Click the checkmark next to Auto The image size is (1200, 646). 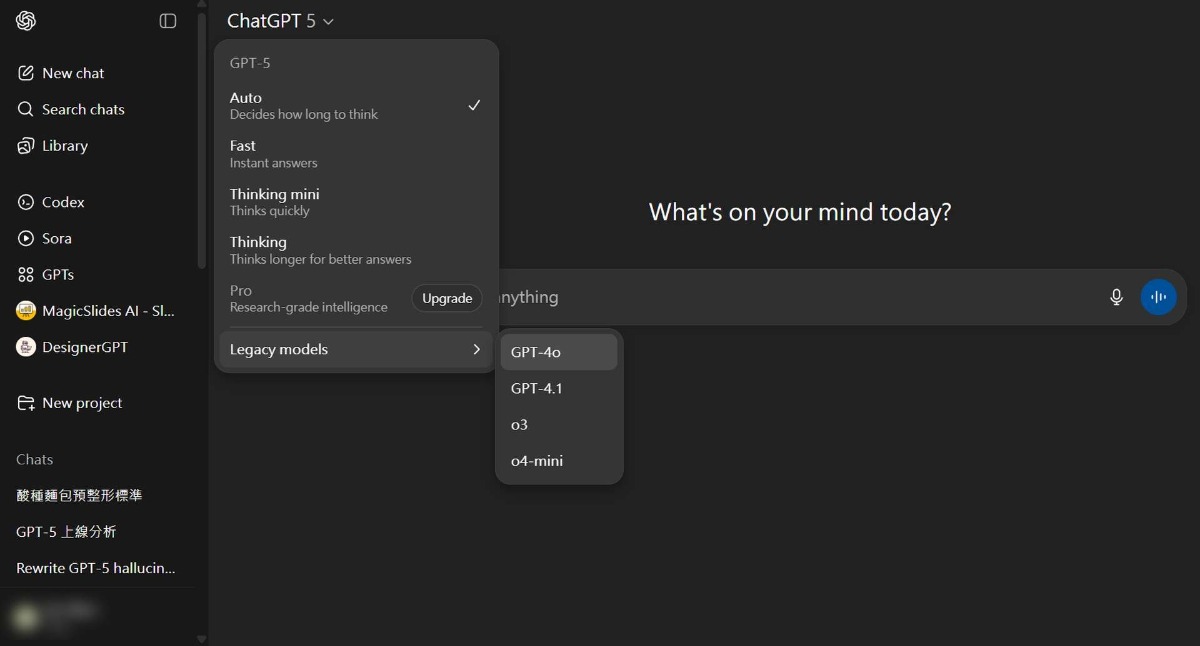(x=474, y=105)
